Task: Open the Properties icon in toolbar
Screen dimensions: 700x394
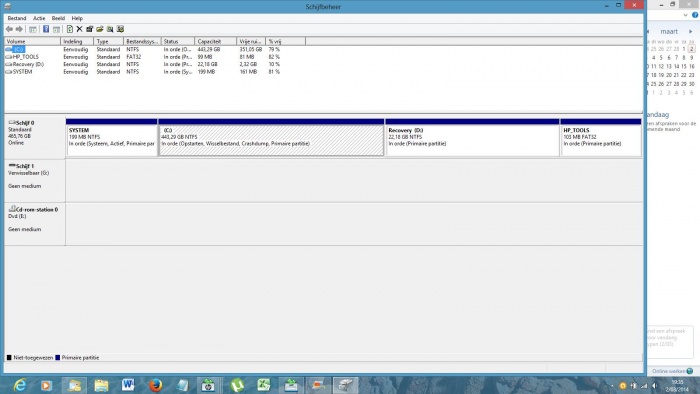Action: coord(90,29)
